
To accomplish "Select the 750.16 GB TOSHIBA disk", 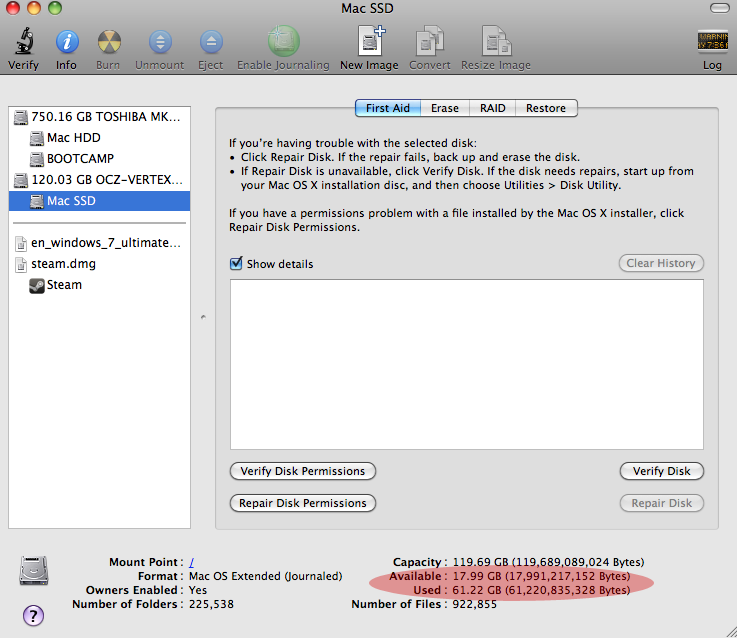I will 99,117.
